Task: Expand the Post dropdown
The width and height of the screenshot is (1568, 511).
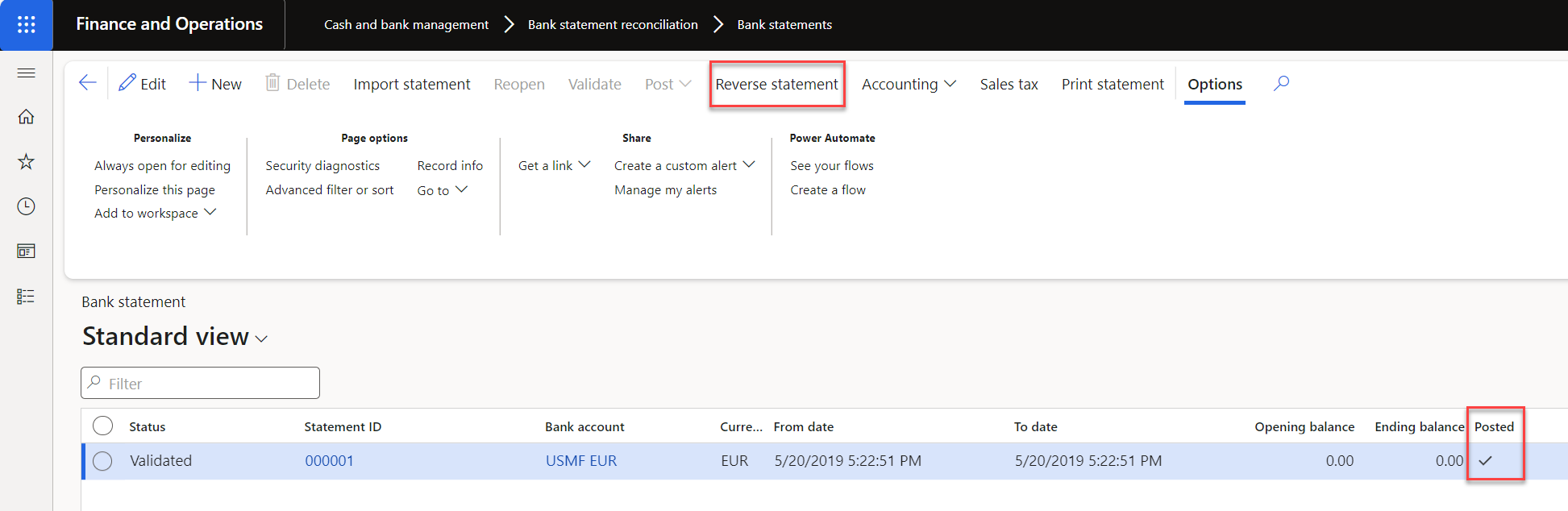Action: 668,85
